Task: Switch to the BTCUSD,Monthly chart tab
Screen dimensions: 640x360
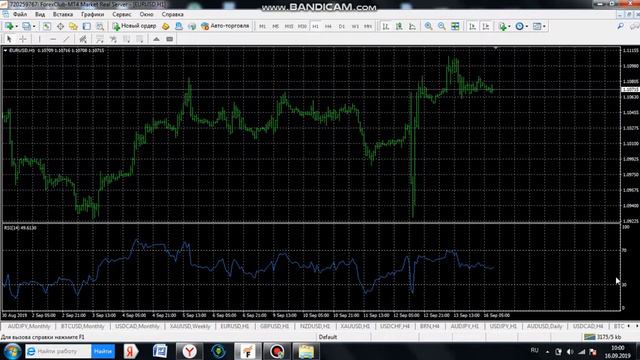Action: [82, 327]
